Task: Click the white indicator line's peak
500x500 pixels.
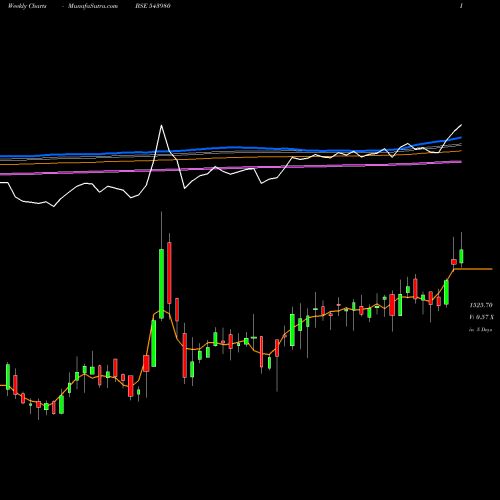Action: click(x=161, y=126)
